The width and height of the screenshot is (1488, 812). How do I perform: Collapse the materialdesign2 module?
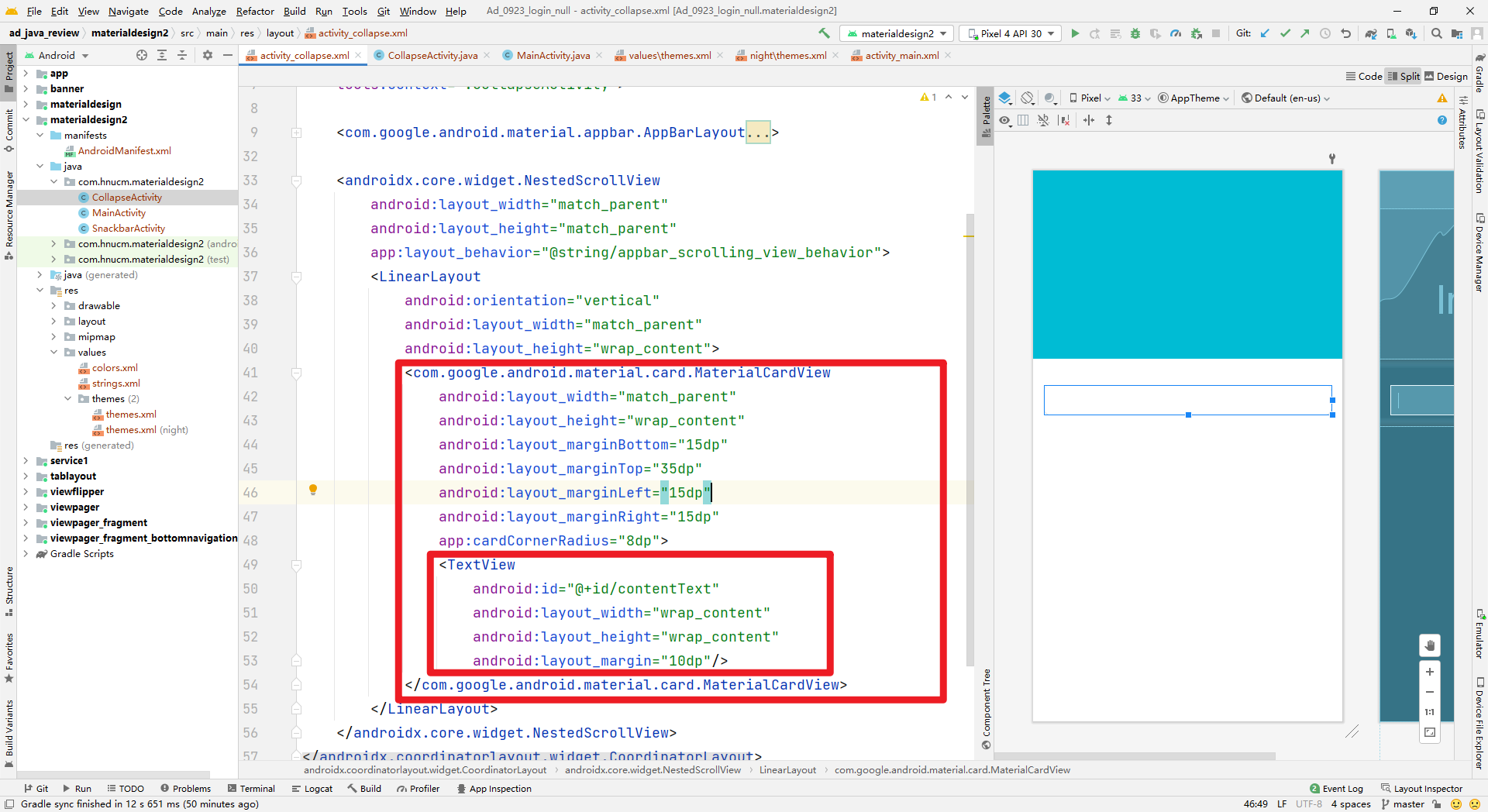(x=26, y=120)
